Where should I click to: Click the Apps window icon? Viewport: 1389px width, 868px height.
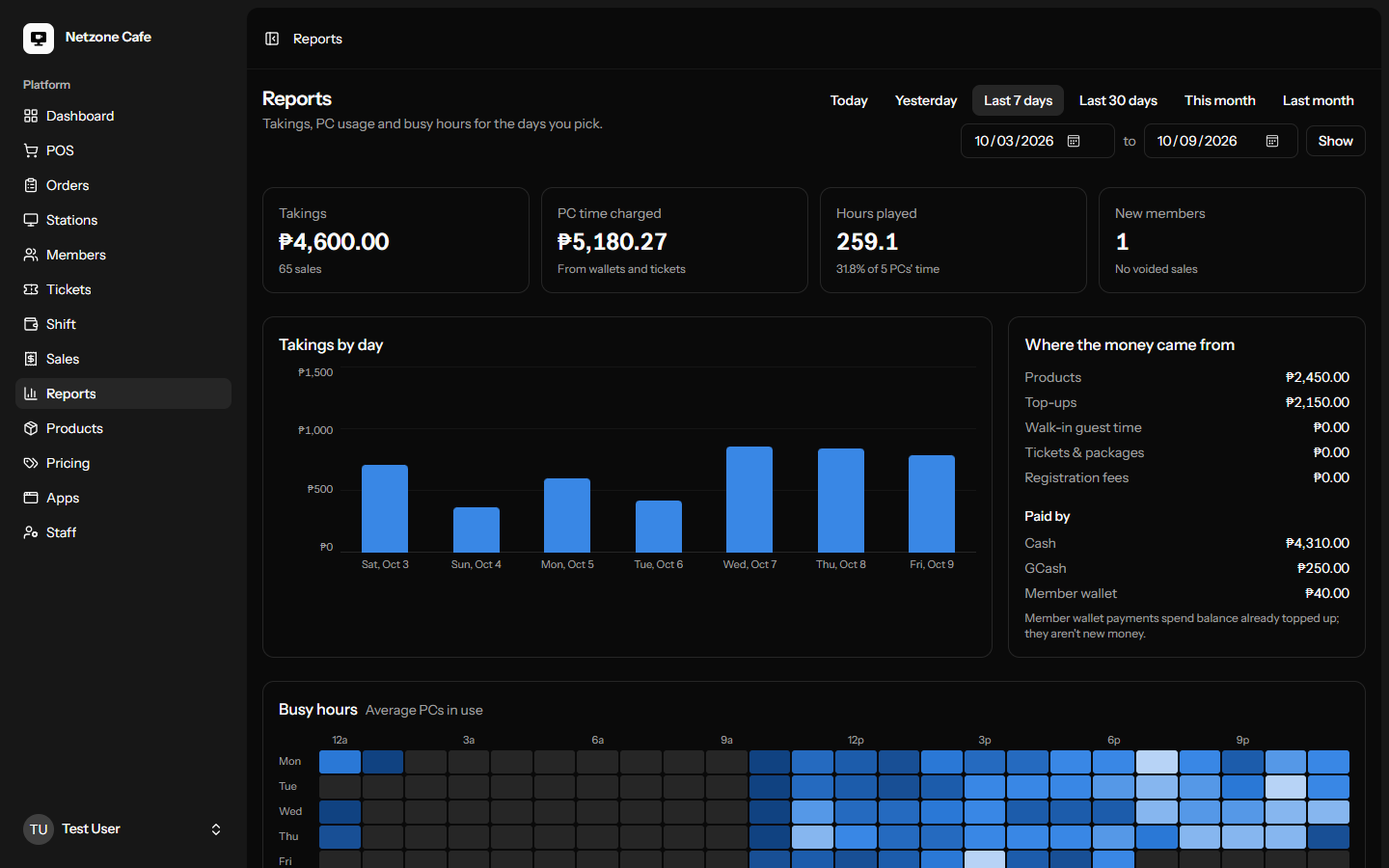point(31,498)
